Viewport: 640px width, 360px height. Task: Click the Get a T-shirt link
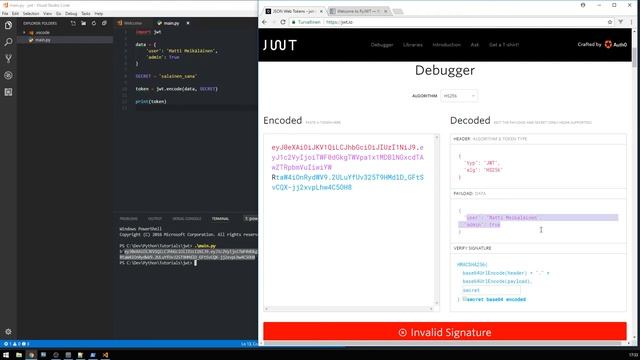504,45
